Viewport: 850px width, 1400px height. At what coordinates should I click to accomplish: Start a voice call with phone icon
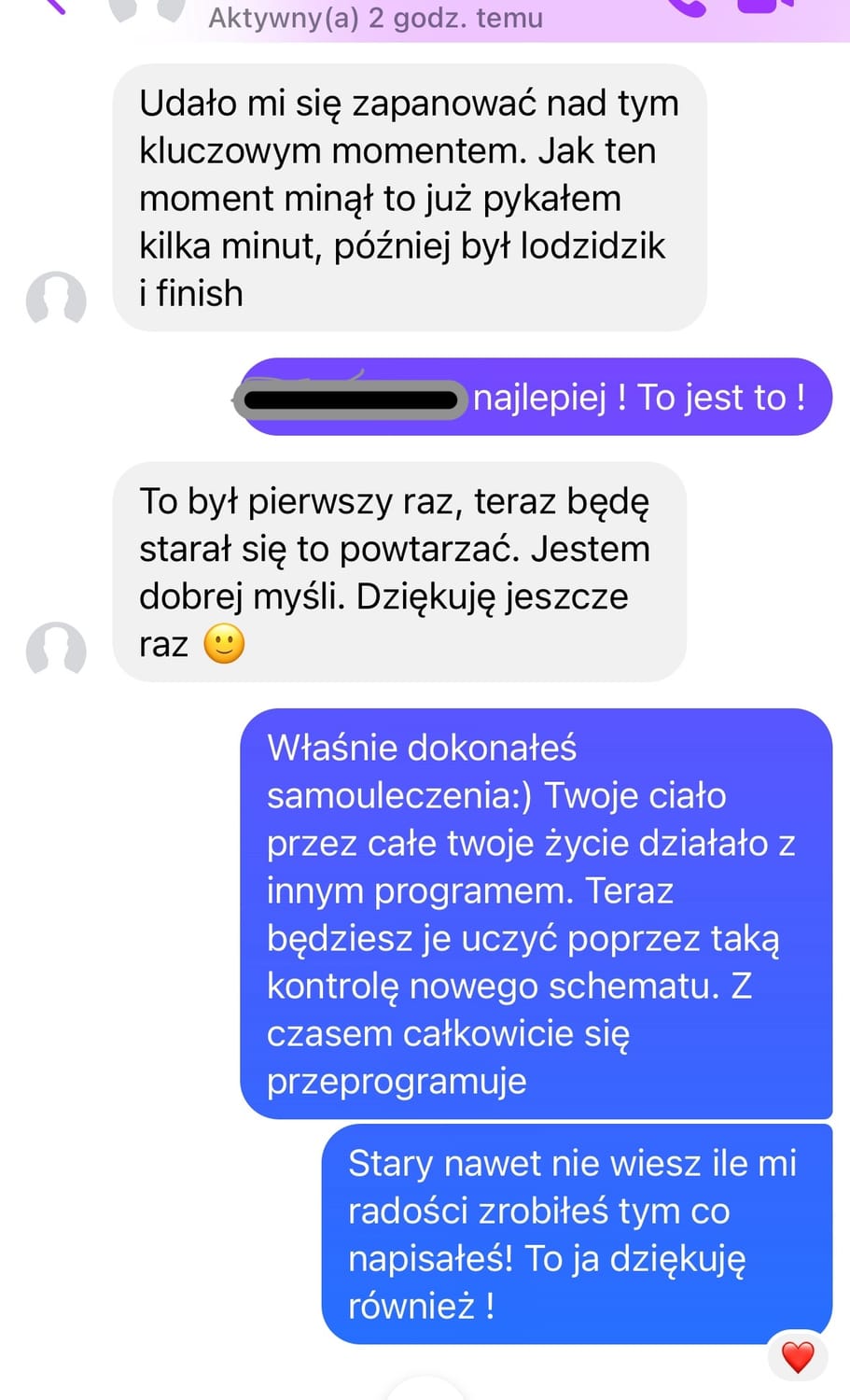pyautogui.click(x=689, y=7)
